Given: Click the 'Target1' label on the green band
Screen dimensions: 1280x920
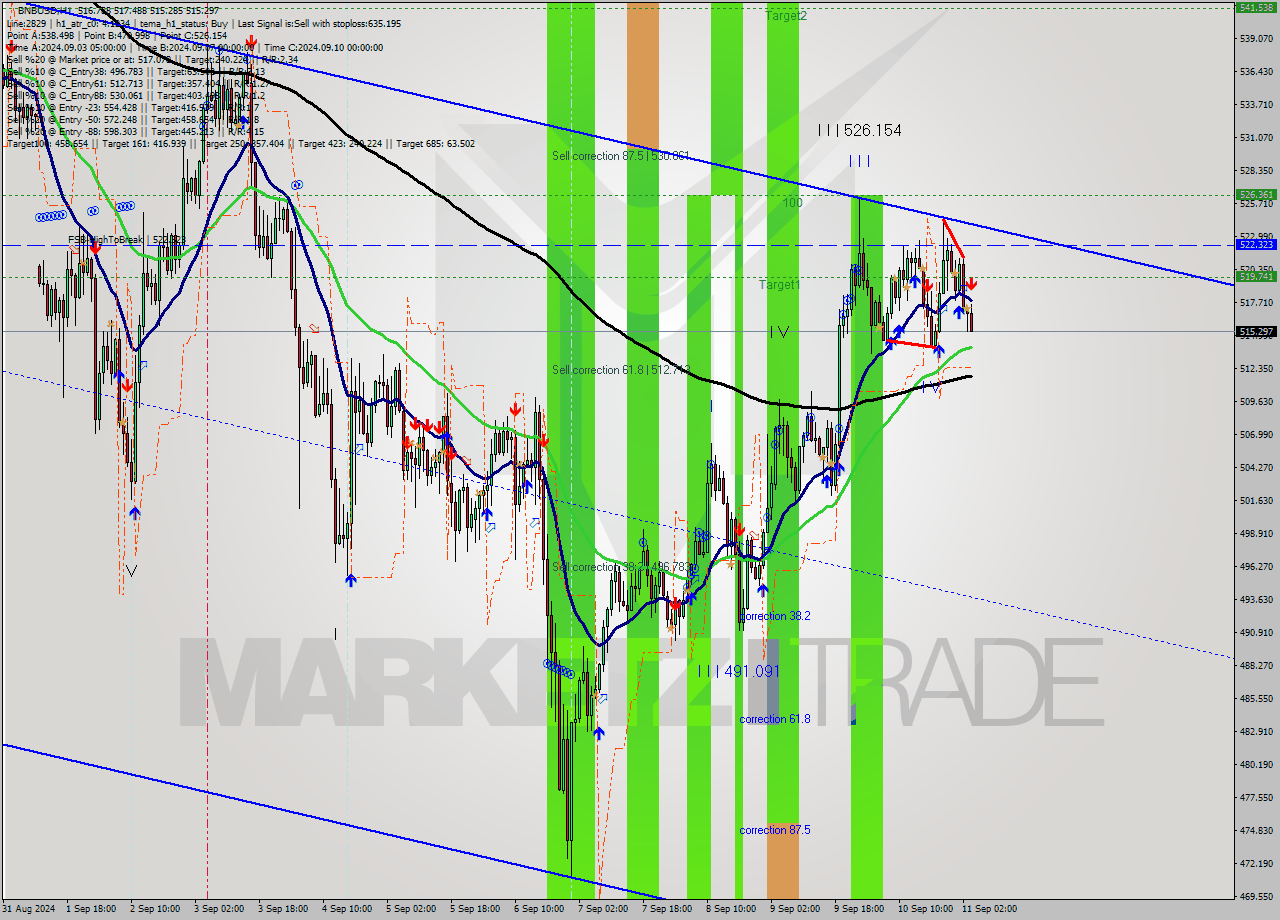Looking at the screenshot, I should pos(779,285).
